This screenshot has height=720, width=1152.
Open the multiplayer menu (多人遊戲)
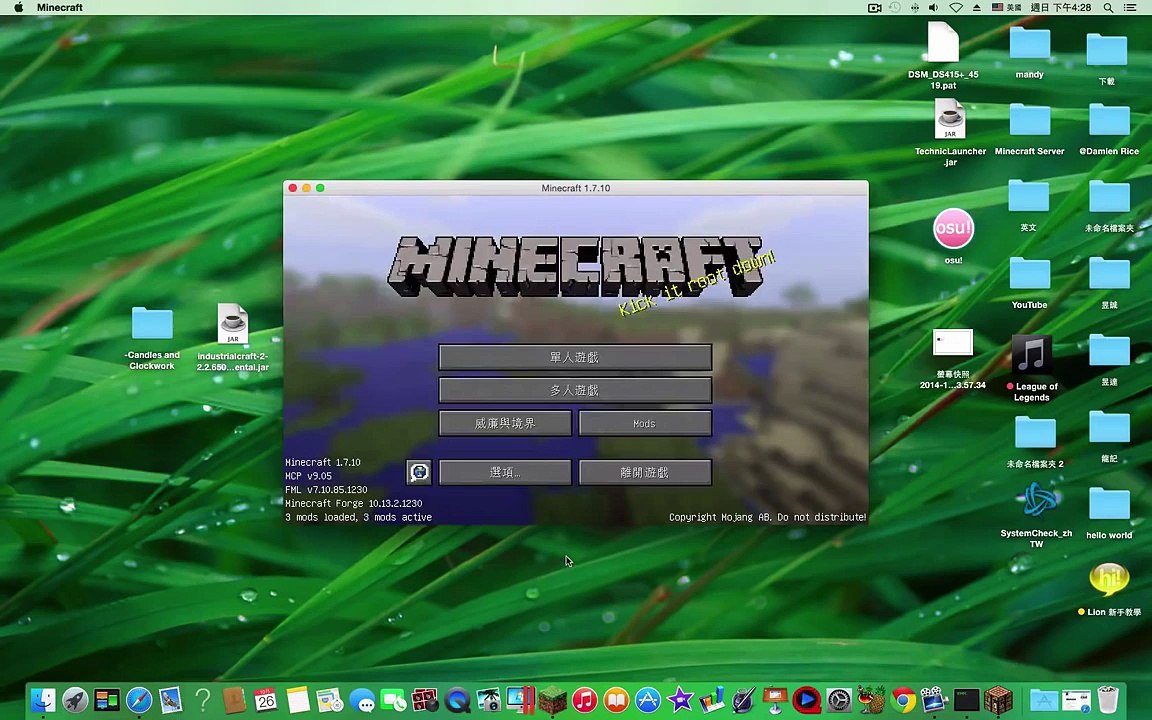click(575, 390)
